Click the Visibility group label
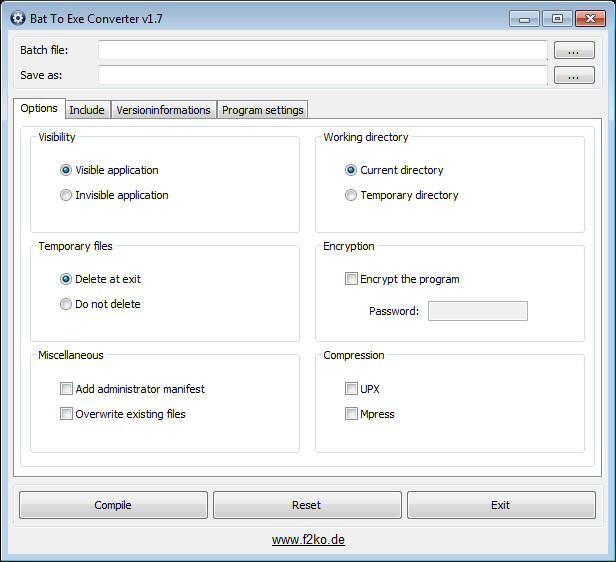The width and height of the screenshot is (616, 562). pyautogui.click(x=57, y=137)
